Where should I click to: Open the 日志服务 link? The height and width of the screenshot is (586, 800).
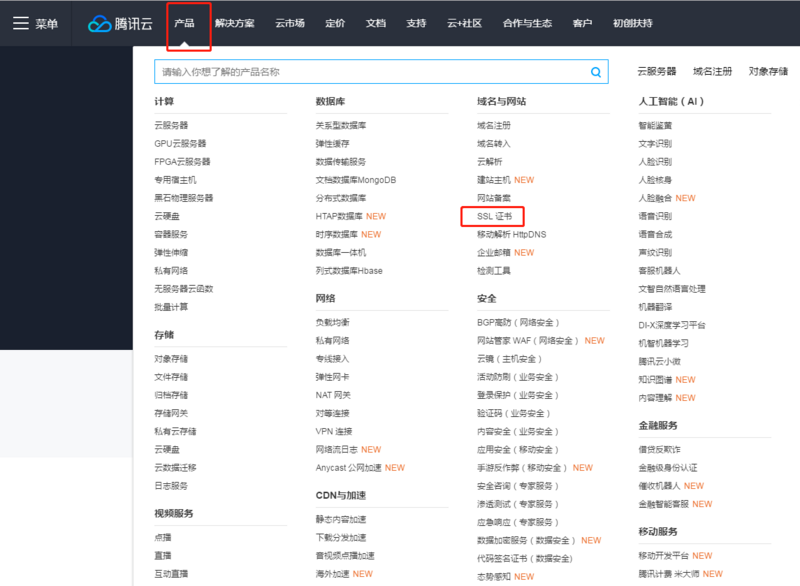[171, 486]
